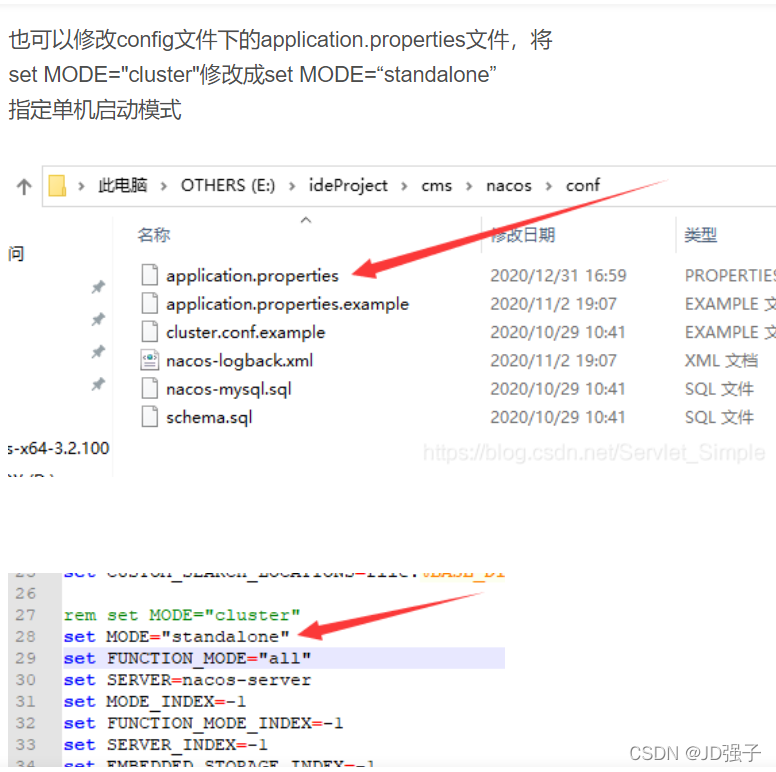
Task: Navigate to OTHERS (E:) breadcrumb
Action: click(x=228, y=186)
